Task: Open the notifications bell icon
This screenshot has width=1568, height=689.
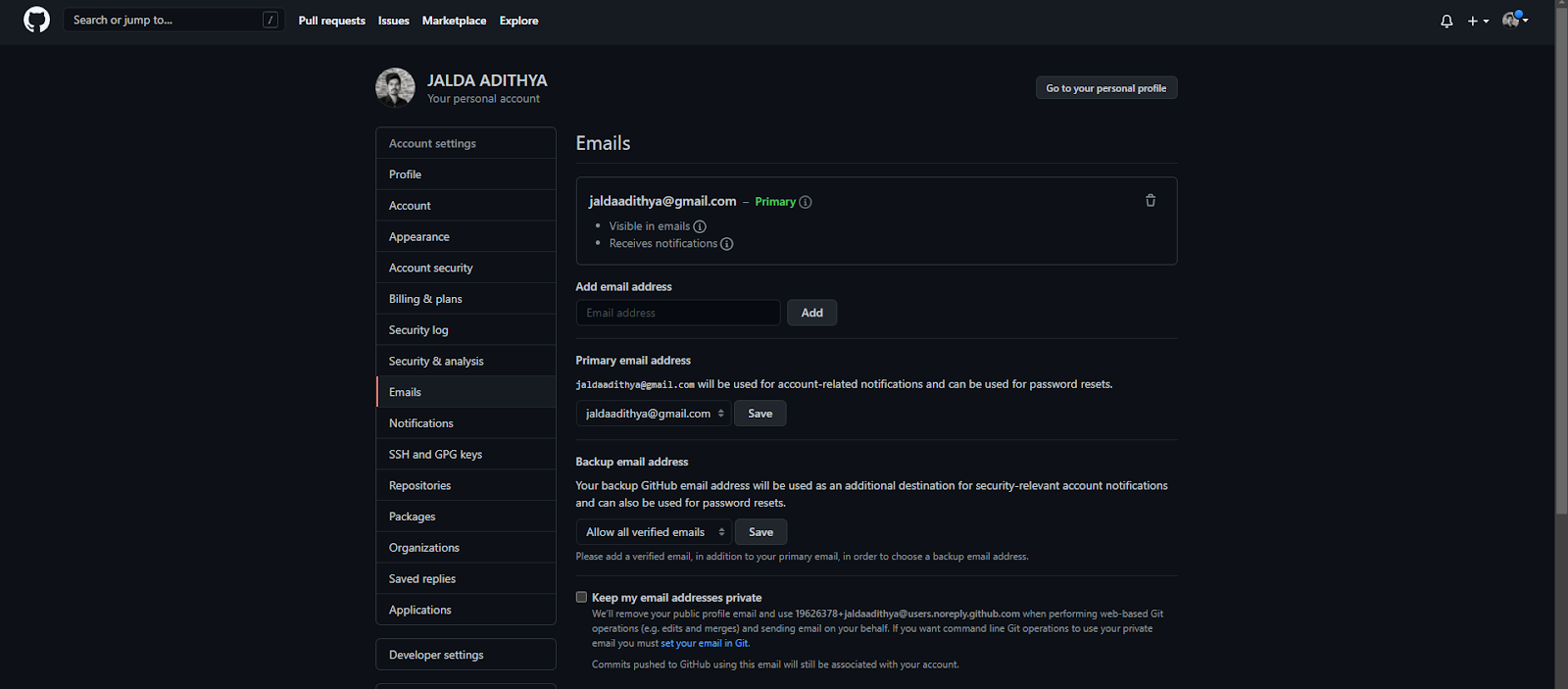Action: pos(1446,21)
